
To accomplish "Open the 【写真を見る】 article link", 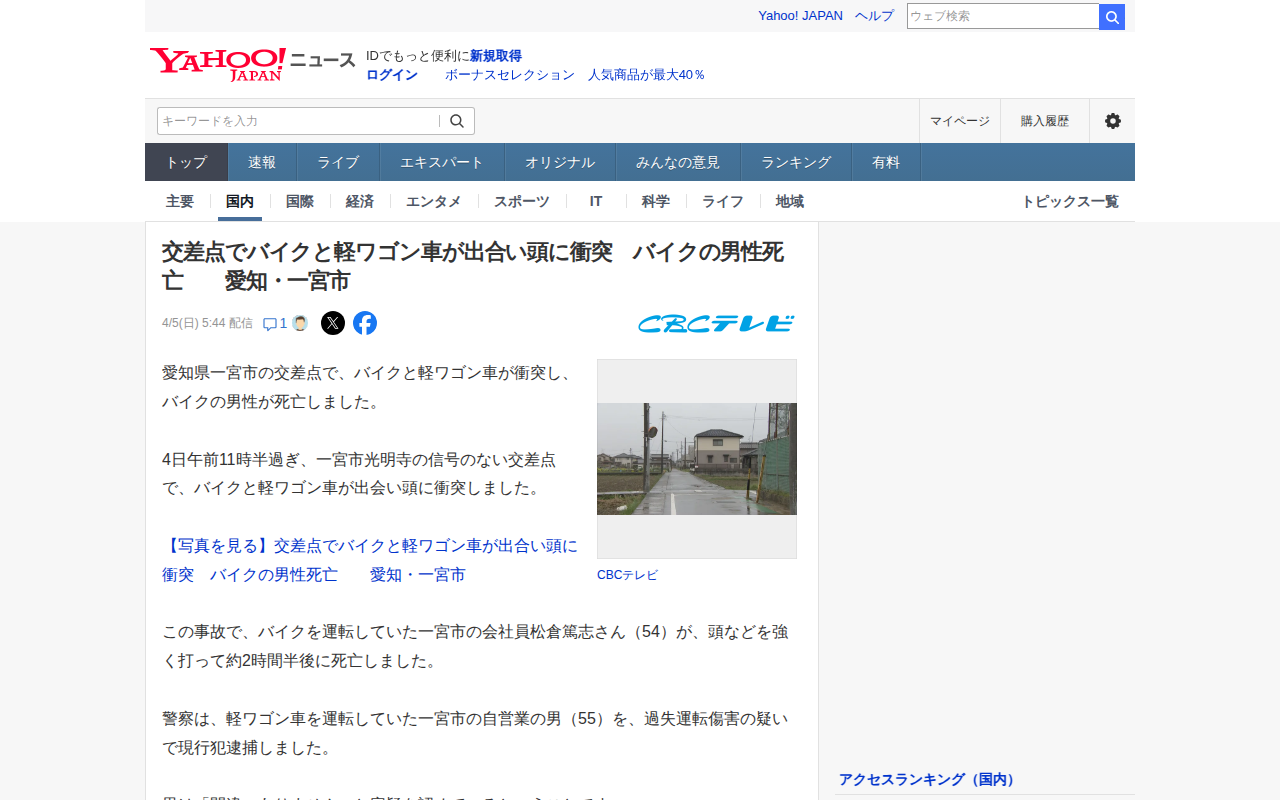I will (x=370, y=560).
